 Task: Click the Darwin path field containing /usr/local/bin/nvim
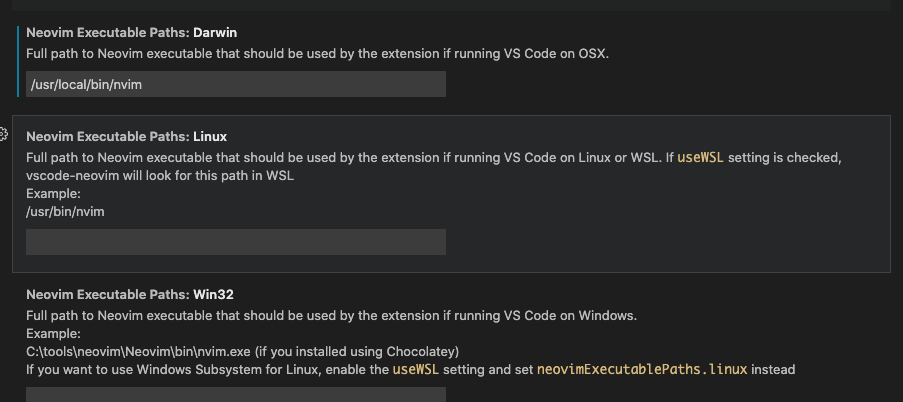236,84
